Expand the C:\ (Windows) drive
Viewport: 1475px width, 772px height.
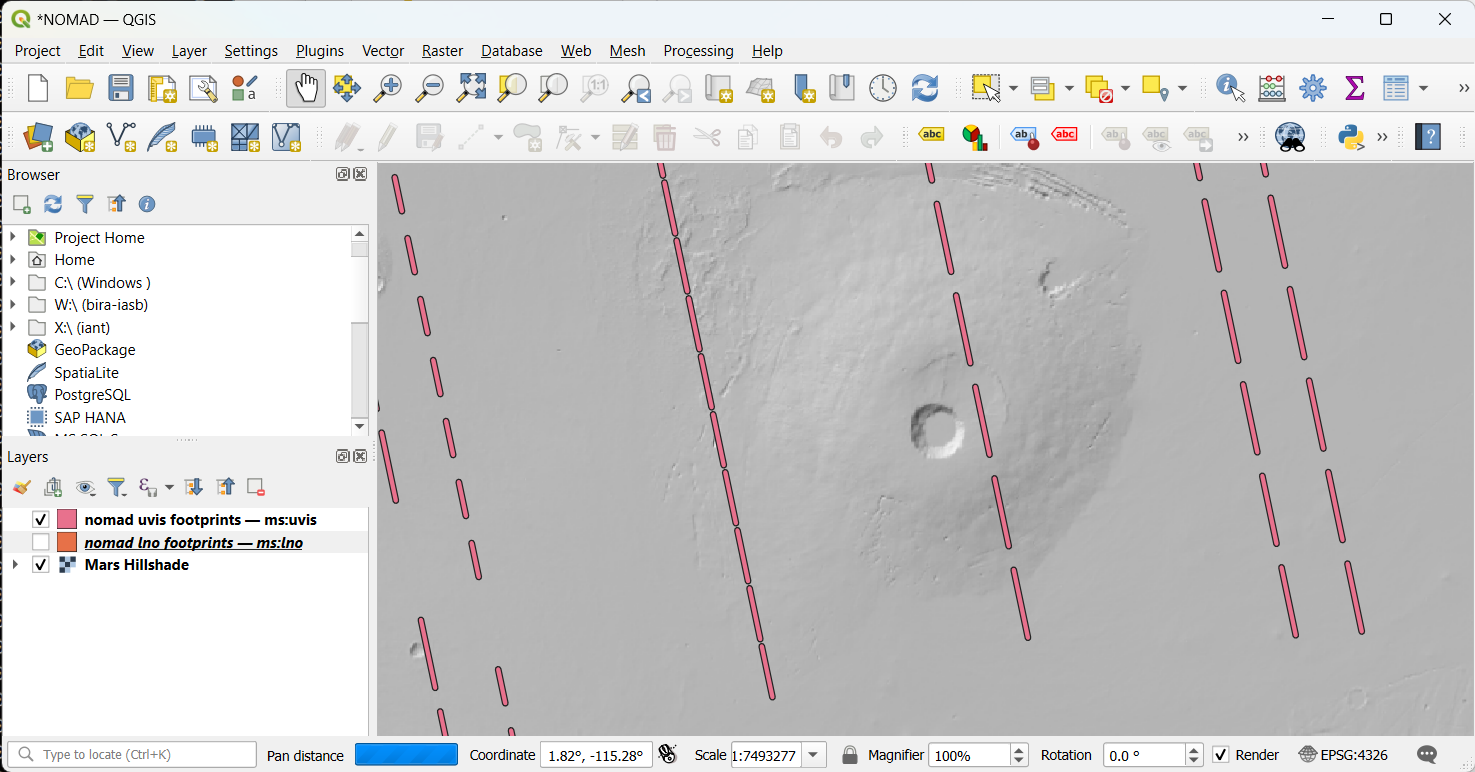click(x=13, y=282)
